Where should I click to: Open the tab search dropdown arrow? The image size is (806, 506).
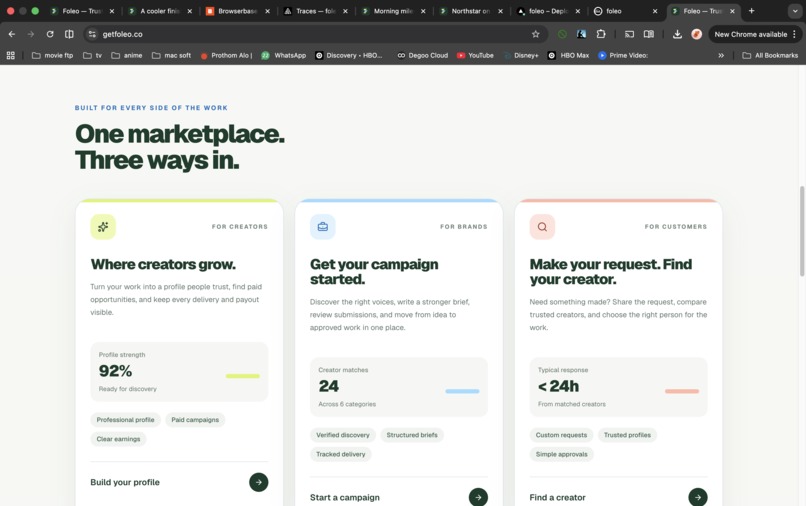tap(795, 11)
